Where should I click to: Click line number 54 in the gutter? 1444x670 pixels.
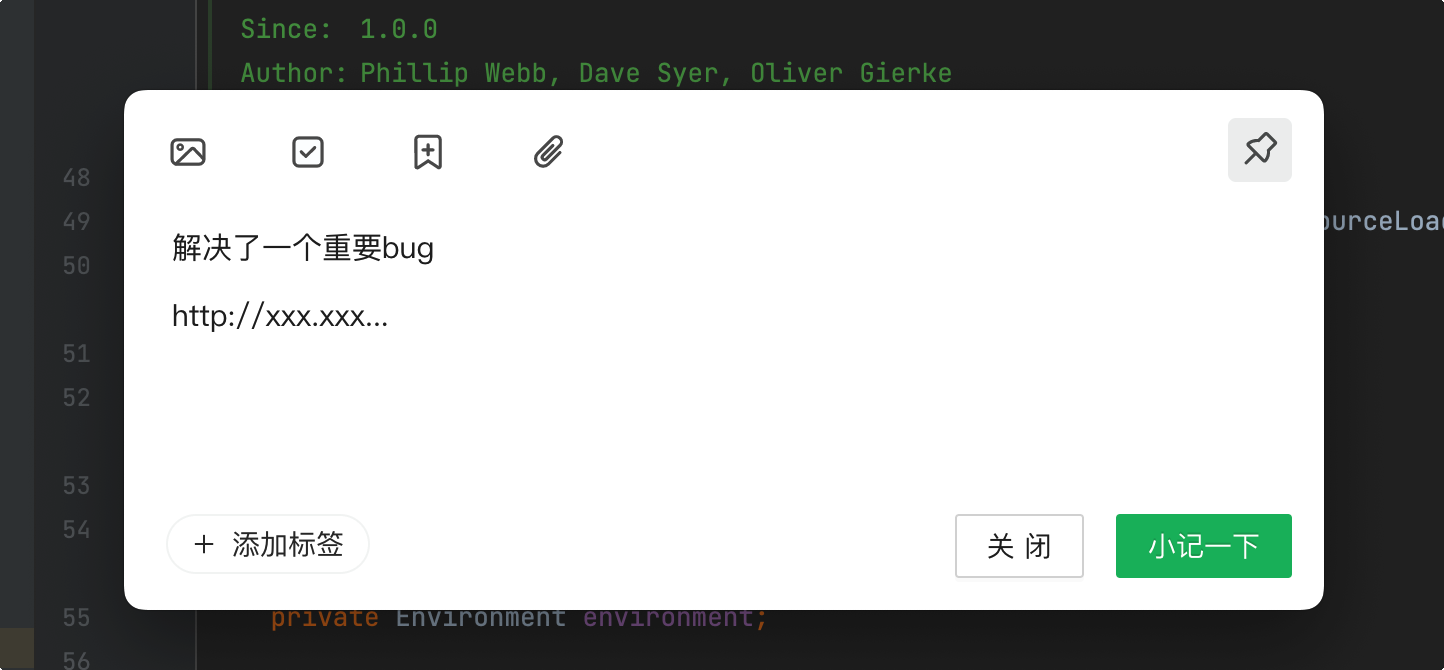tap(76, 530)
